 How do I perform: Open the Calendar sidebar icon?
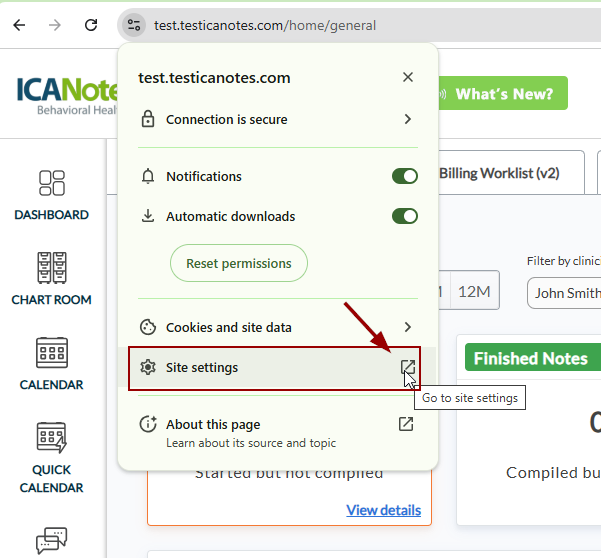[x=52, y=353]
